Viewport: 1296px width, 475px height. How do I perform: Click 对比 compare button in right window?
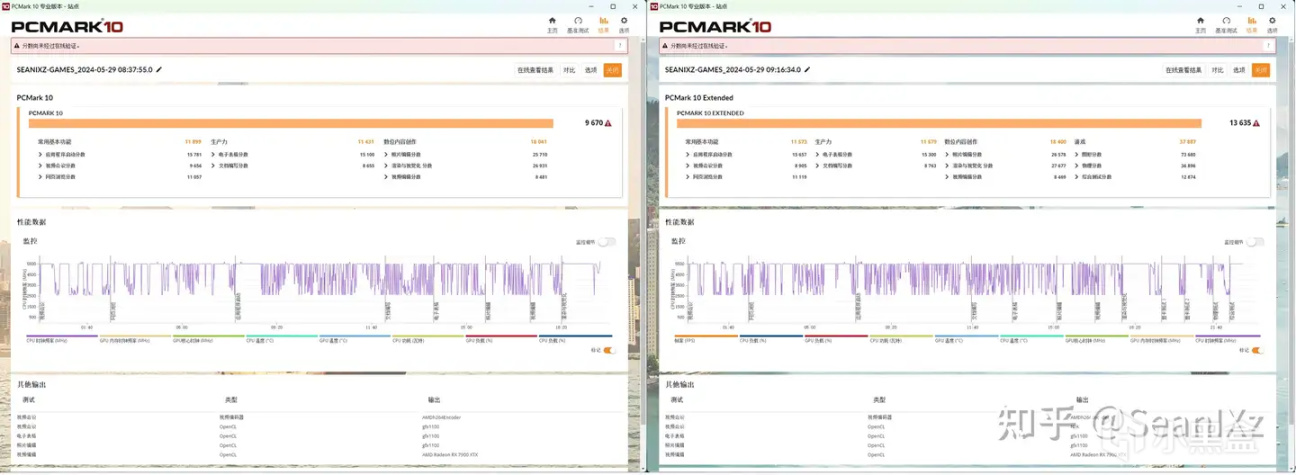pos(1217,70)
